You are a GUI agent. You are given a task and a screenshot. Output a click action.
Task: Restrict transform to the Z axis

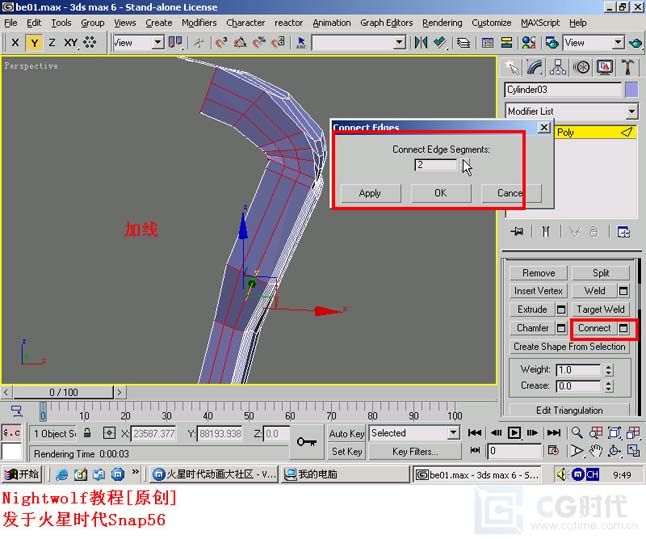pos(52,42)
